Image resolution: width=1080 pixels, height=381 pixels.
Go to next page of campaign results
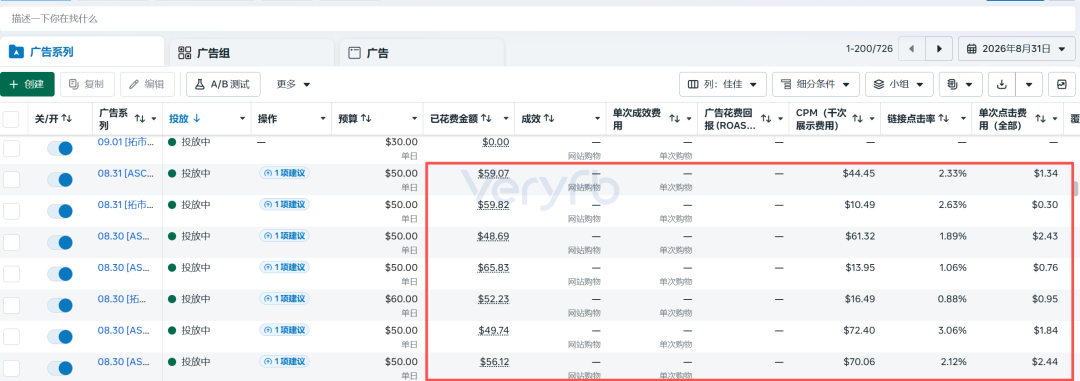939,49
